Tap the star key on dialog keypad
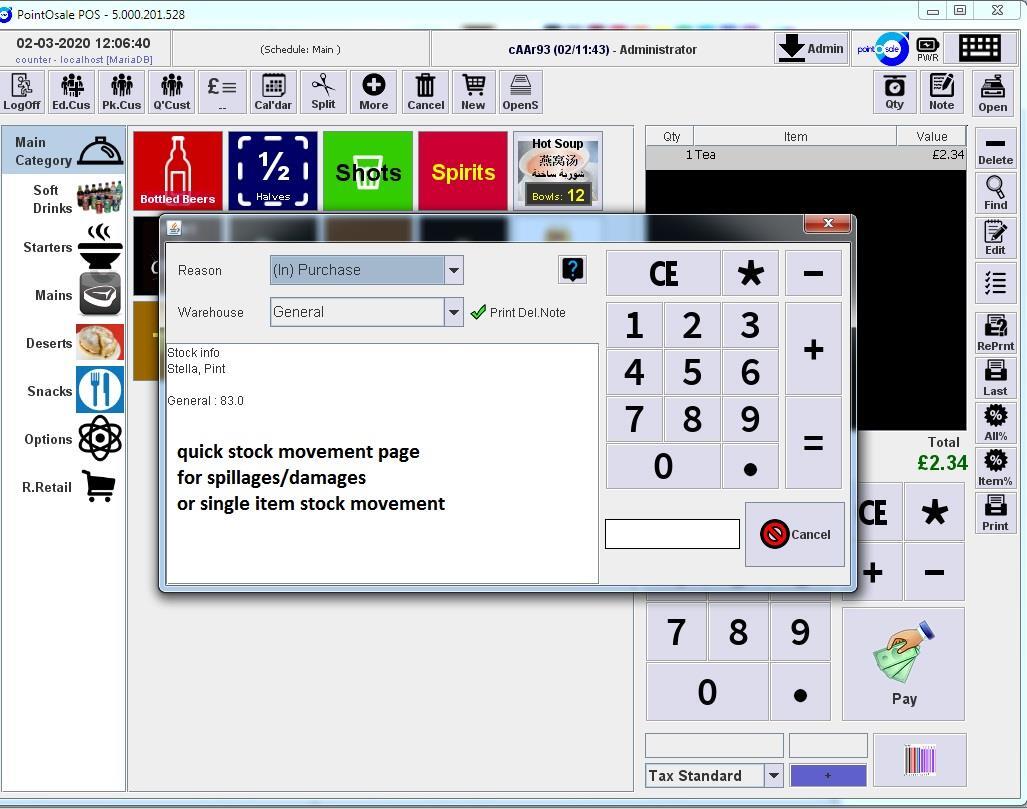The image size is (1027, 809). 750,273
